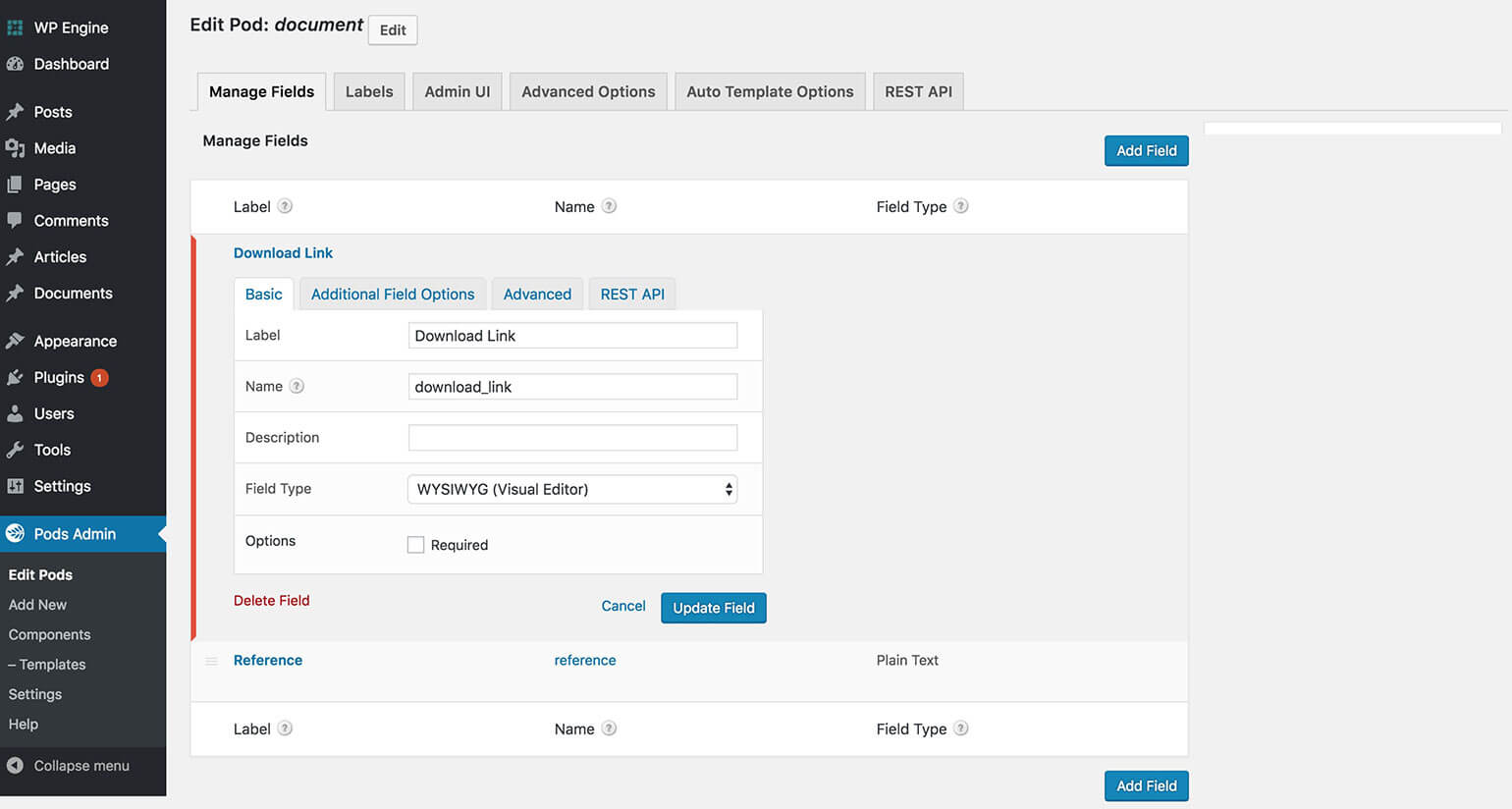Grab the drag handle on Reference row

pos(211,661)
